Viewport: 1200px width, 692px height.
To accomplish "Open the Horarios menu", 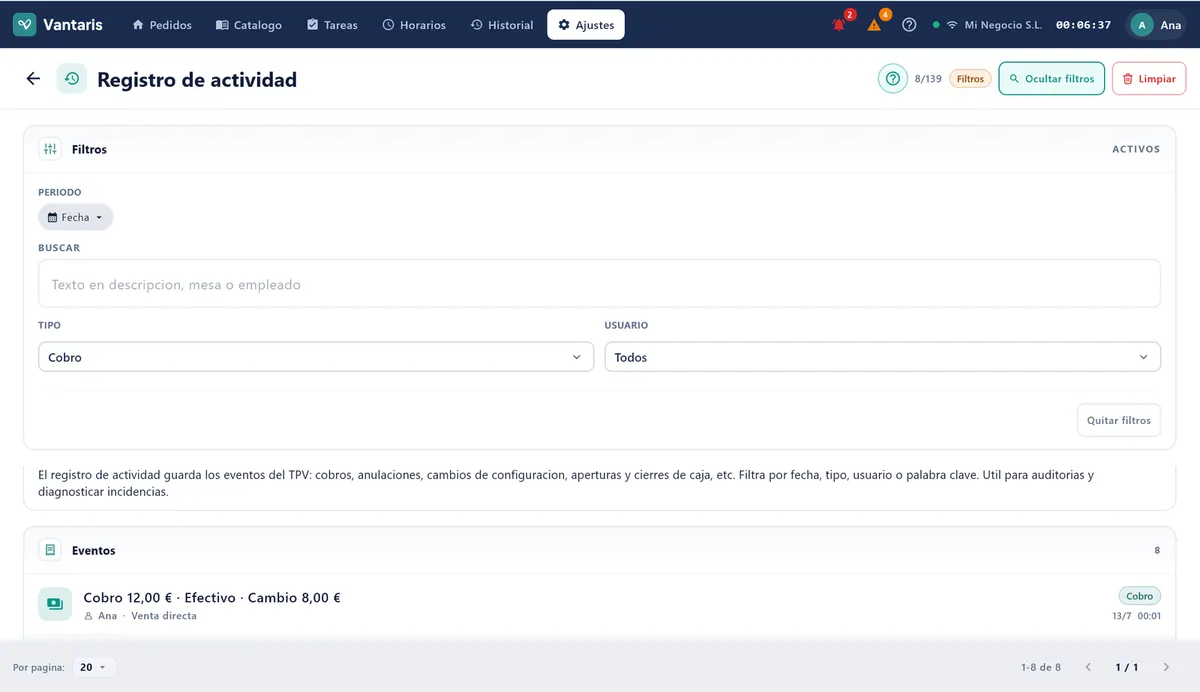I will click(x=414, y=25).
